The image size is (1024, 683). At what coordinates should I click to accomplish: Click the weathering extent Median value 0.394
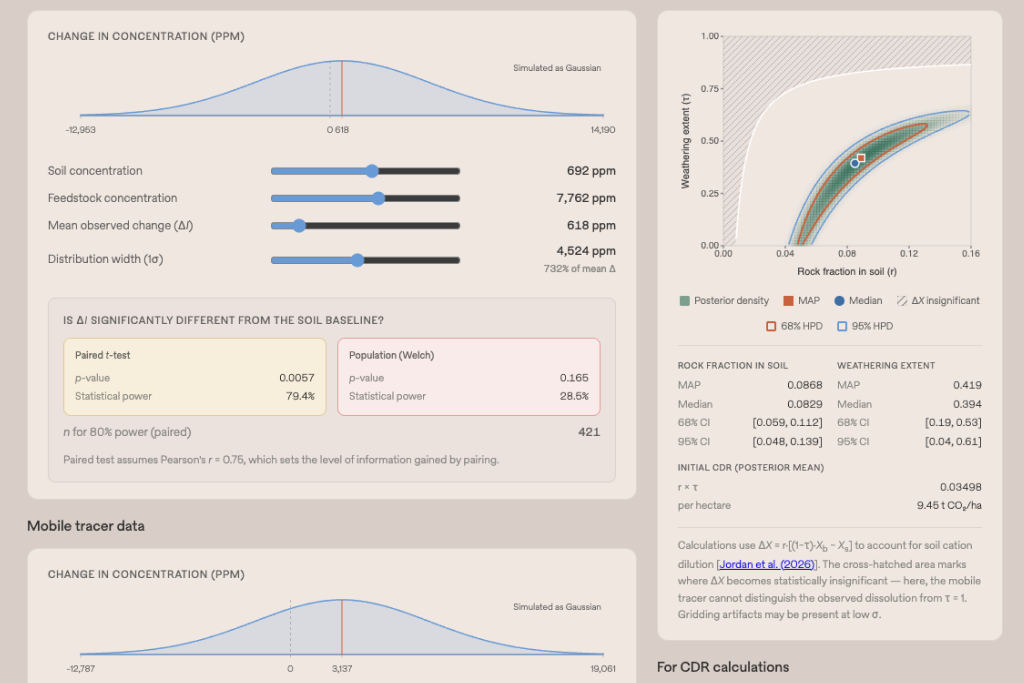967,404
